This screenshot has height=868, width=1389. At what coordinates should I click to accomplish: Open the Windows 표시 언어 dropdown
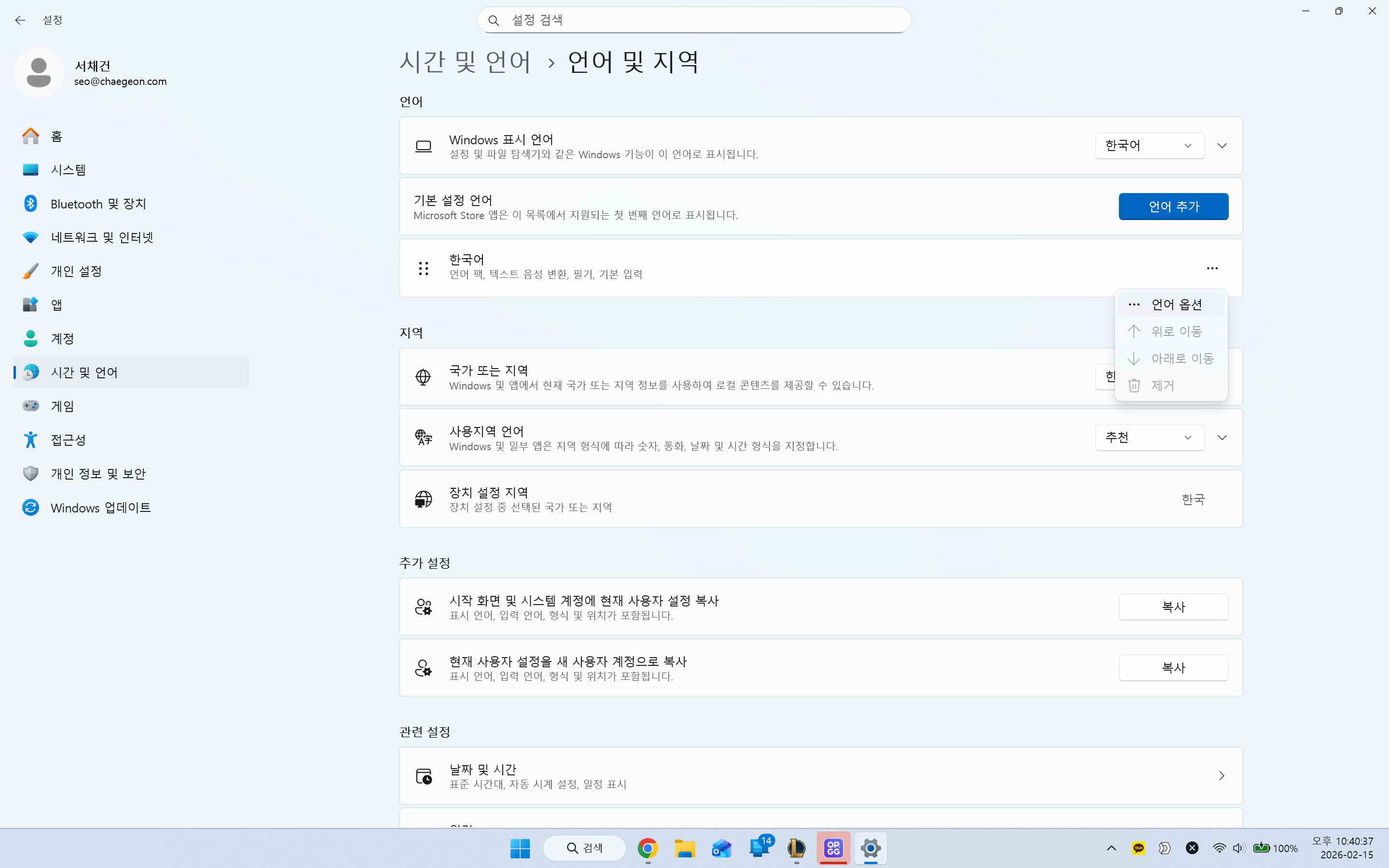tap(1149, 145)
